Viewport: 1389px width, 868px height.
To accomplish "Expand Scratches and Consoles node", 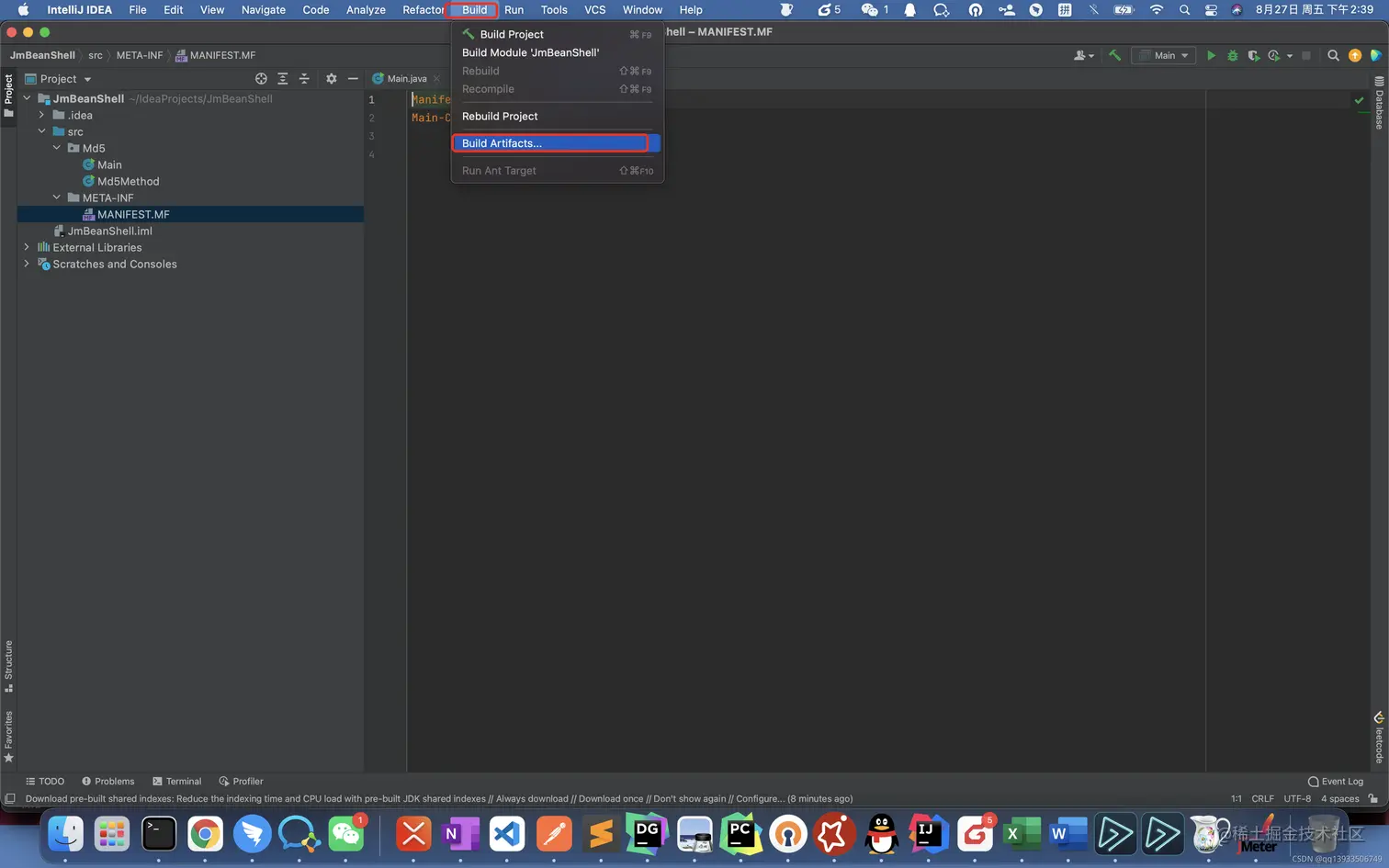I will tap(27, 264).
